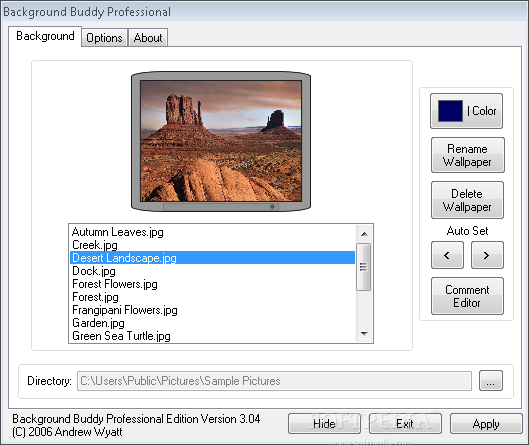Click the dark blue color swatch

(450, 111)
